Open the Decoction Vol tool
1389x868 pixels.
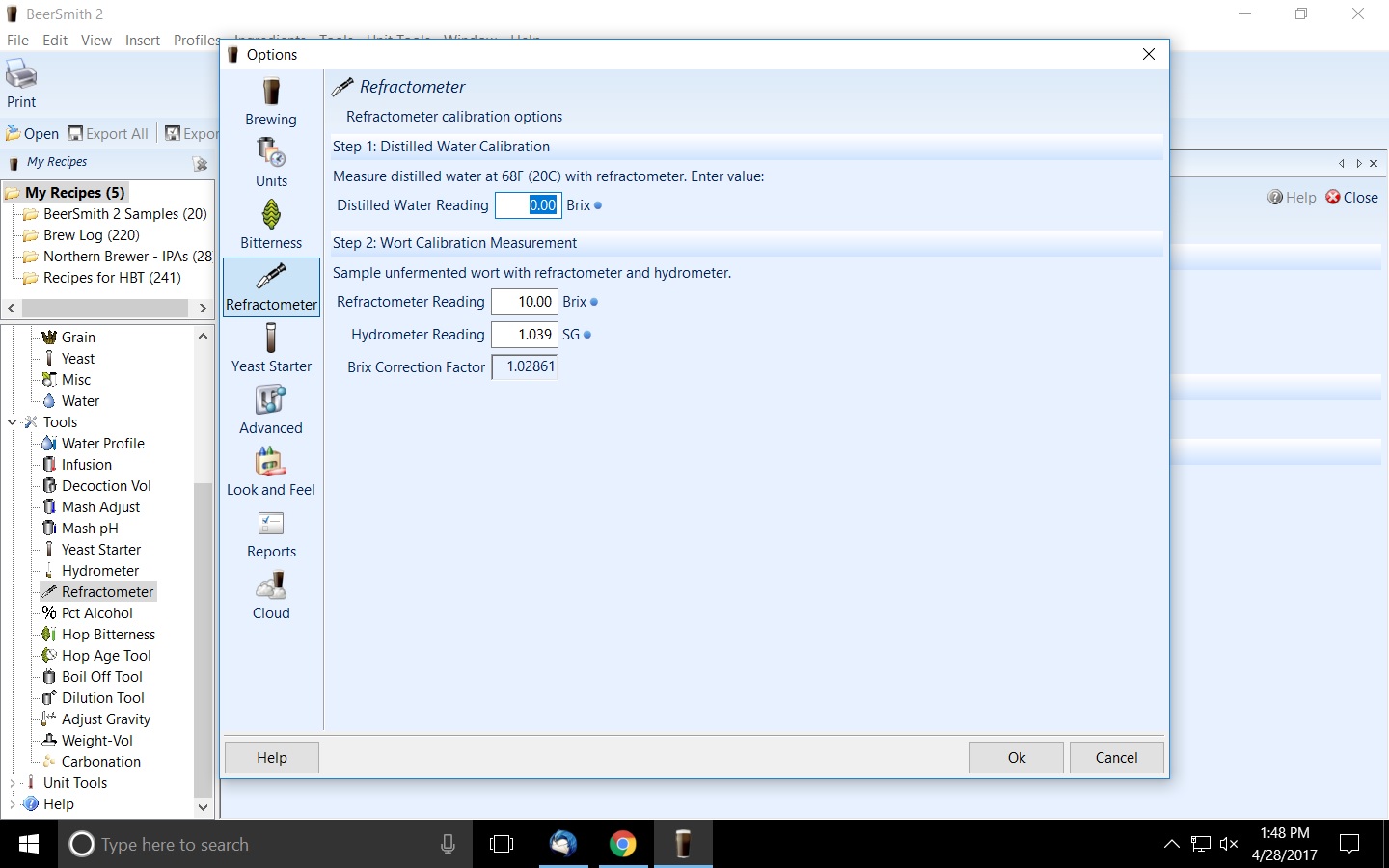(x=96, y=486)
